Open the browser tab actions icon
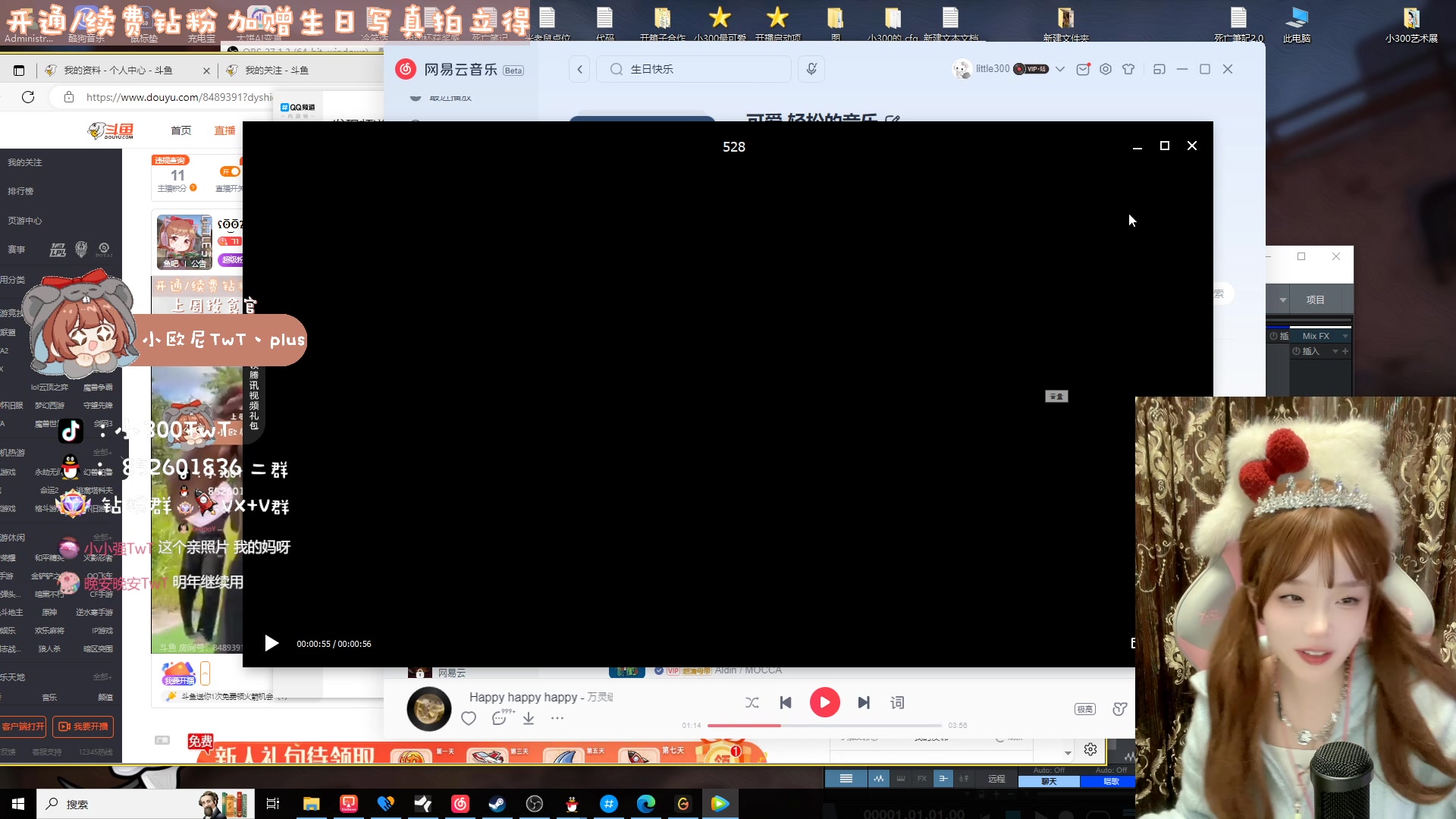 coord(19,71)
